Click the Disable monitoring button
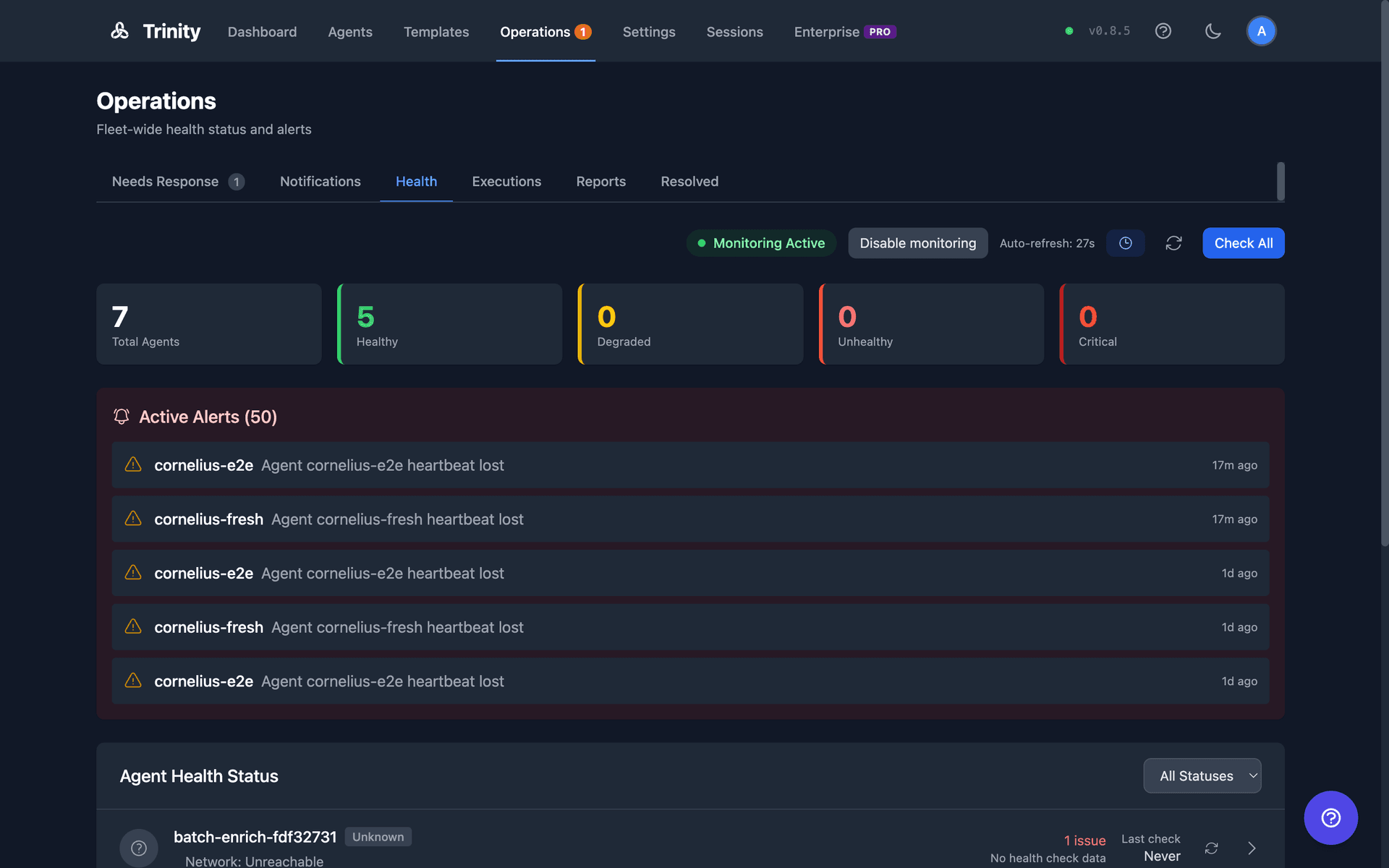The height and width of the screenshot is (868, 1389). 917,243
